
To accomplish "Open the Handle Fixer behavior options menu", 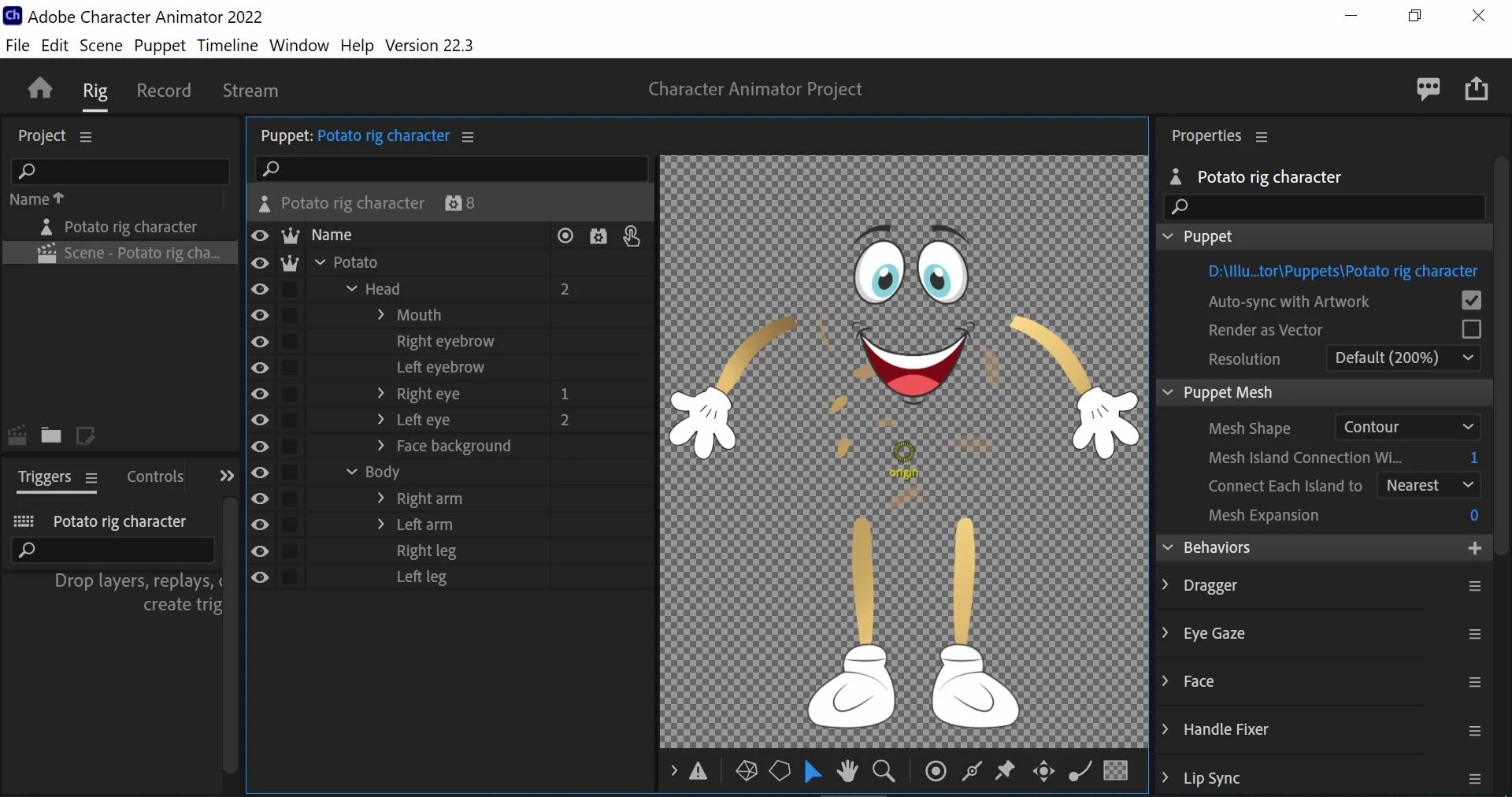I will pyautogui.click(x=1475, y=730).
